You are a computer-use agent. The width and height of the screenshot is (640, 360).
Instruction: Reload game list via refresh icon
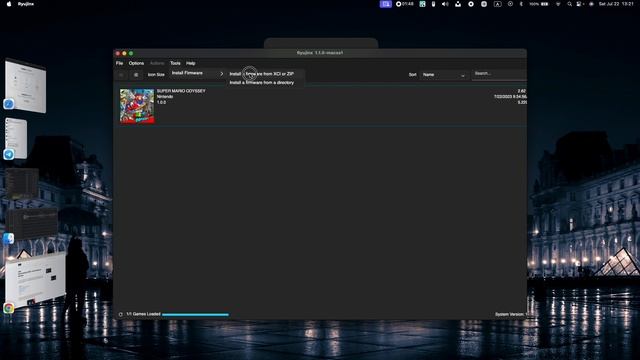(x=120, y=314)
